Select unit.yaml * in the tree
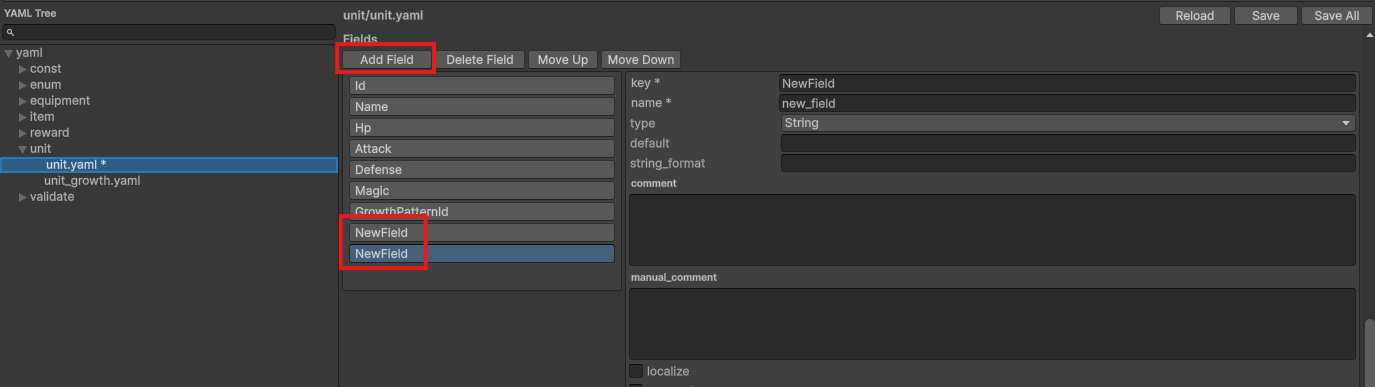1375x387 pixels. 169,165
